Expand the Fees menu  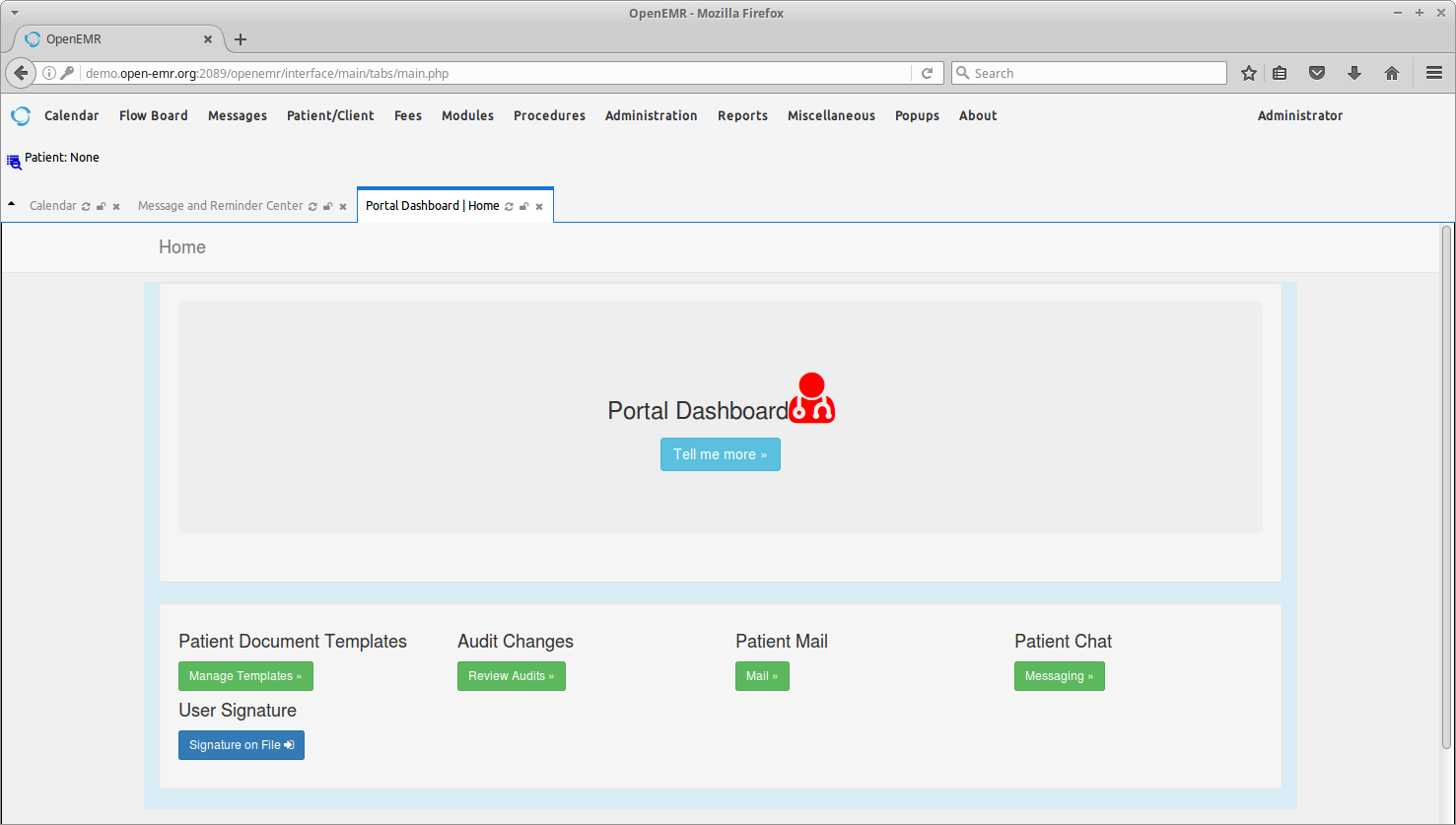tap(408, 115)
